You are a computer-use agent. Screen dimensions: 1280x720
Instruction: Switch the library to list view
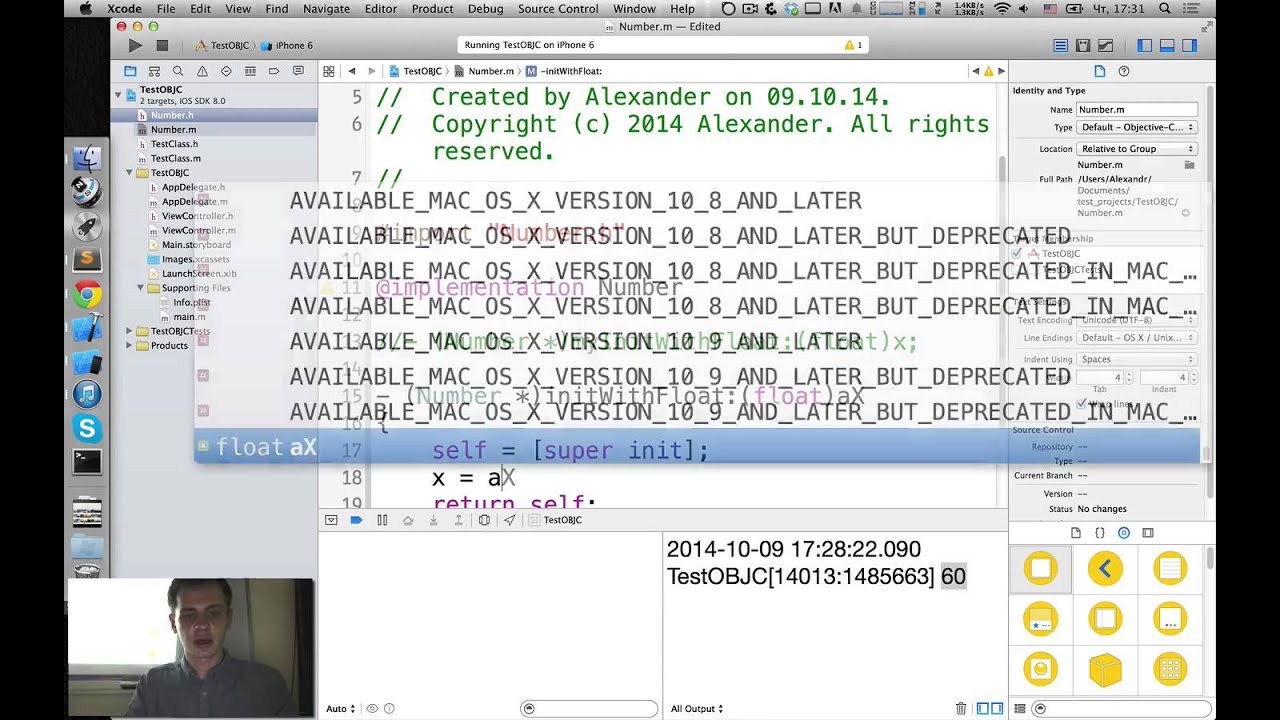pyautogui.click(x=1019, y=708)
